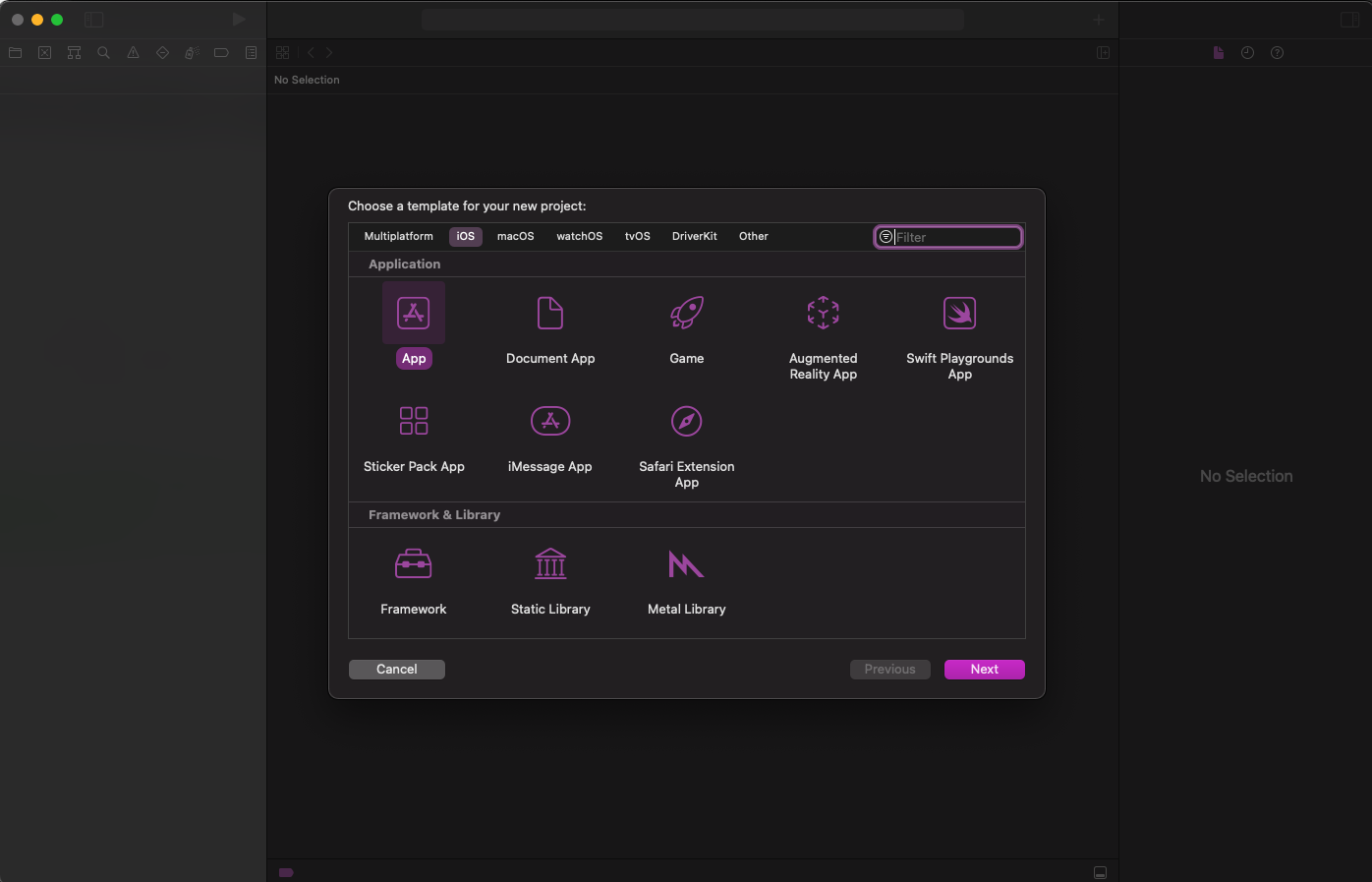The width and height of the screenshot is (1372, 882).
Task: Open the filter options icon
Action: click(x=886, y=237)
